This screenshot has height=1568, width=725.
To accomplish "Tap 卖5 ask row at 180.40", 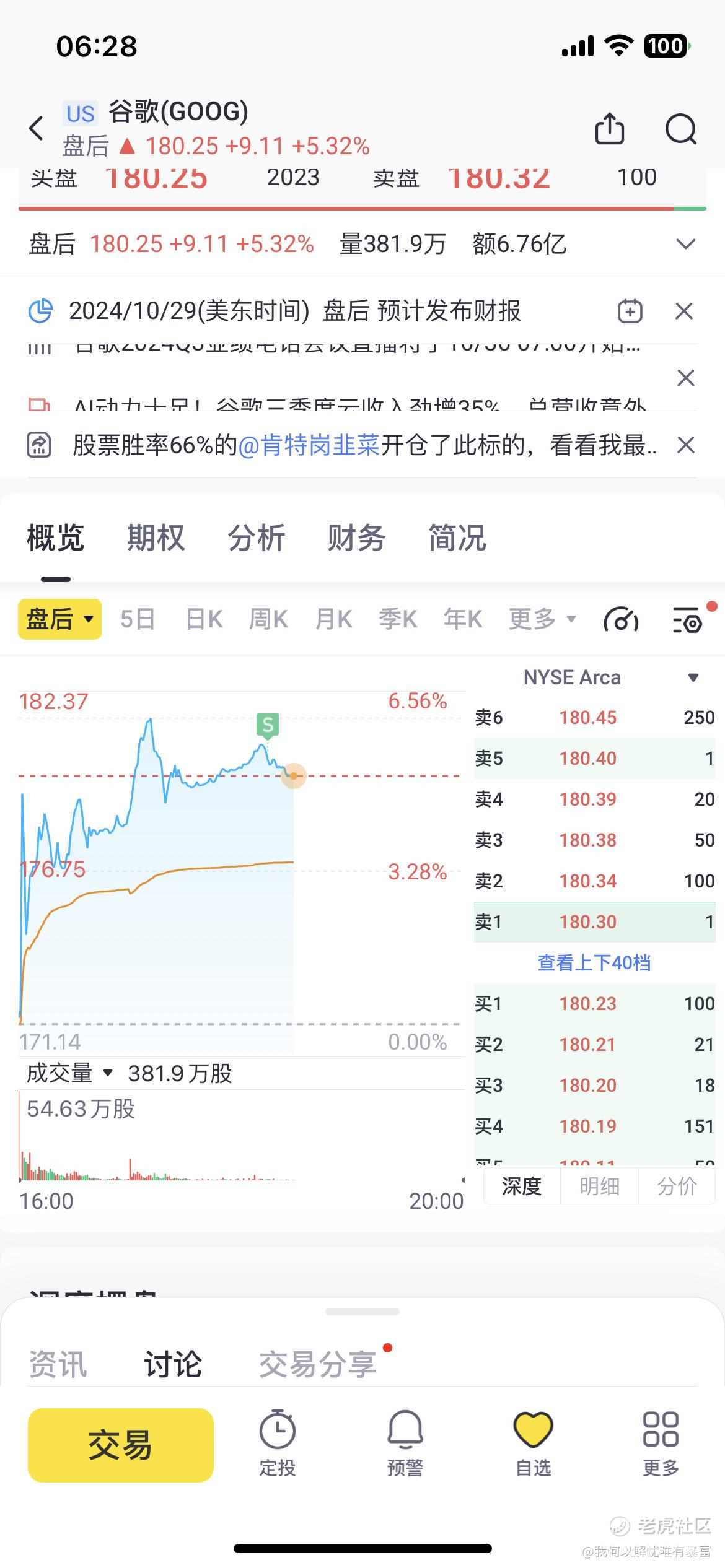I will [x=595, y=758].
